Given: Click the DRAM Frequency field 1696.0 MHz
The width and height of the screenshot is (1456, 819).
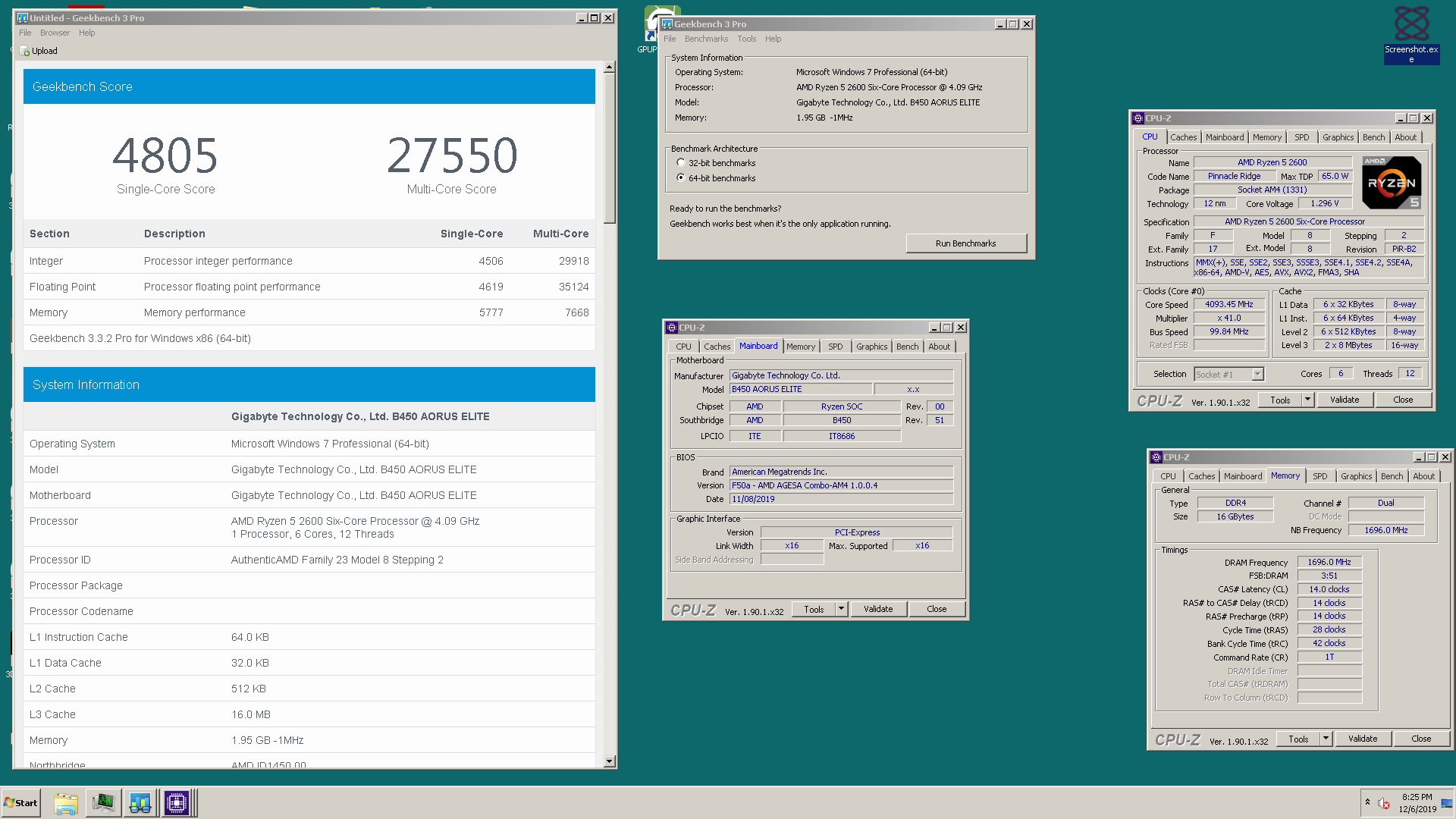Looking at the screenshot, I should pos(1329,562).
